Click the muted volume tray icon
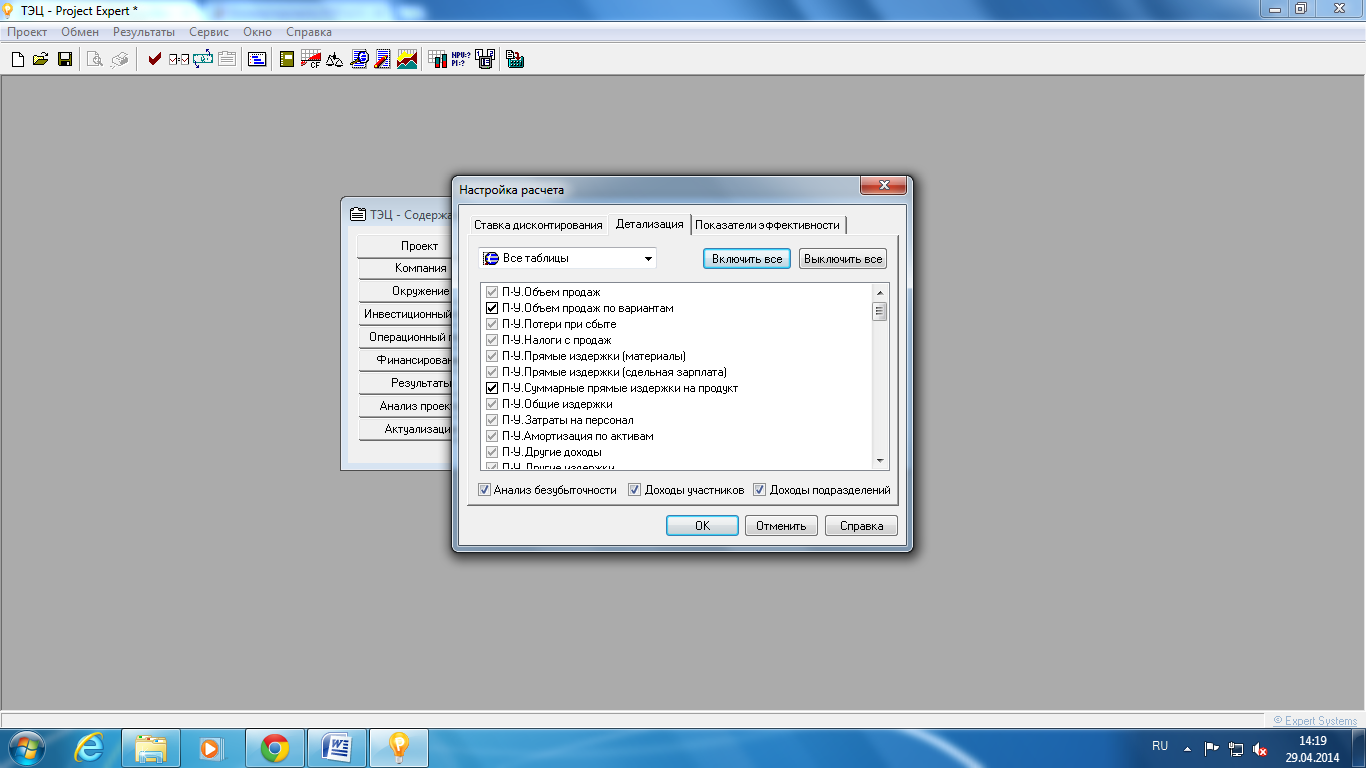Viewport: 1366px width, 768px height. pos(1260,748)
